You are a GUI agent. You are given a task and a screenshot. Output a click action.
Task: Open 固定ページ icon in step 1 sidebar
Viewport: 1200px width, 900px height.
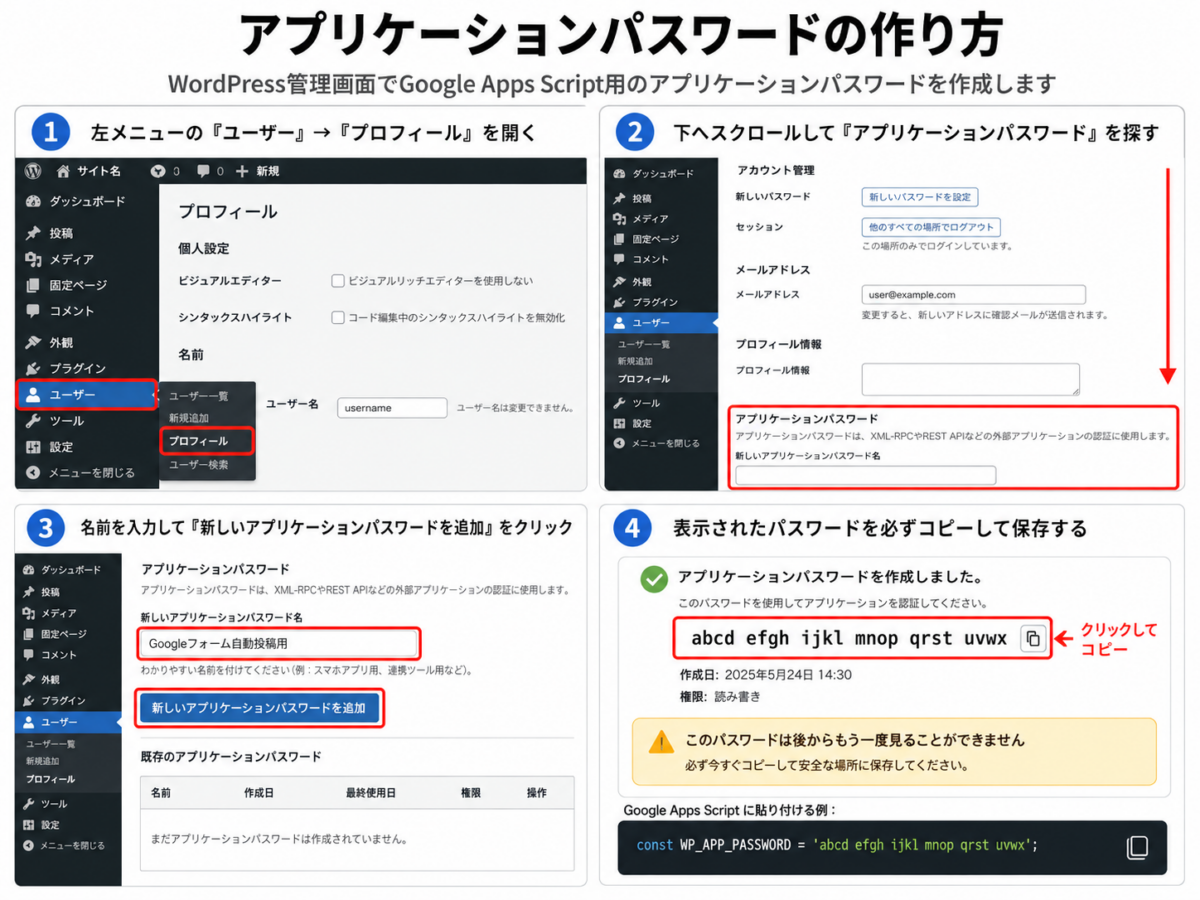(x=33, y=285)
